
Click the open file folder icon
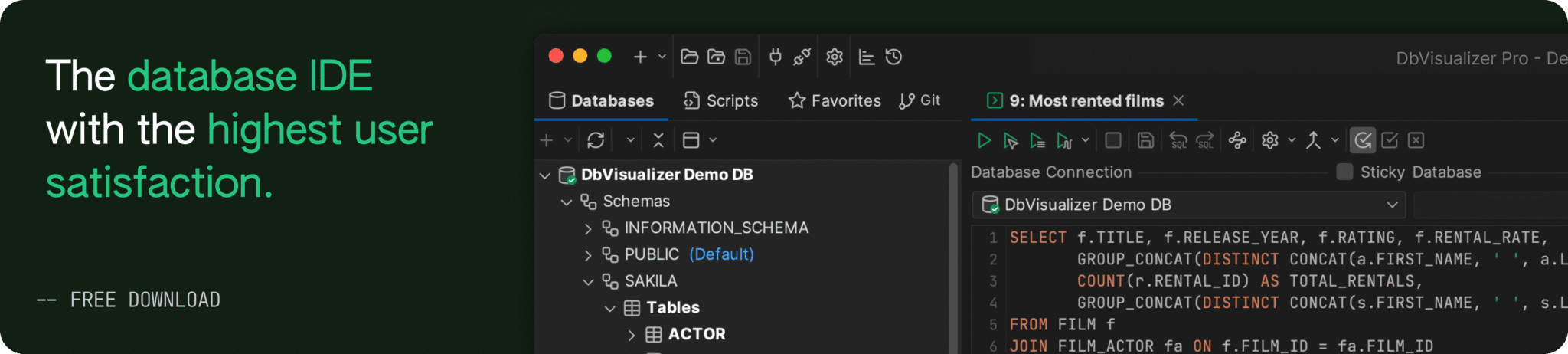(x=689, y=57)
